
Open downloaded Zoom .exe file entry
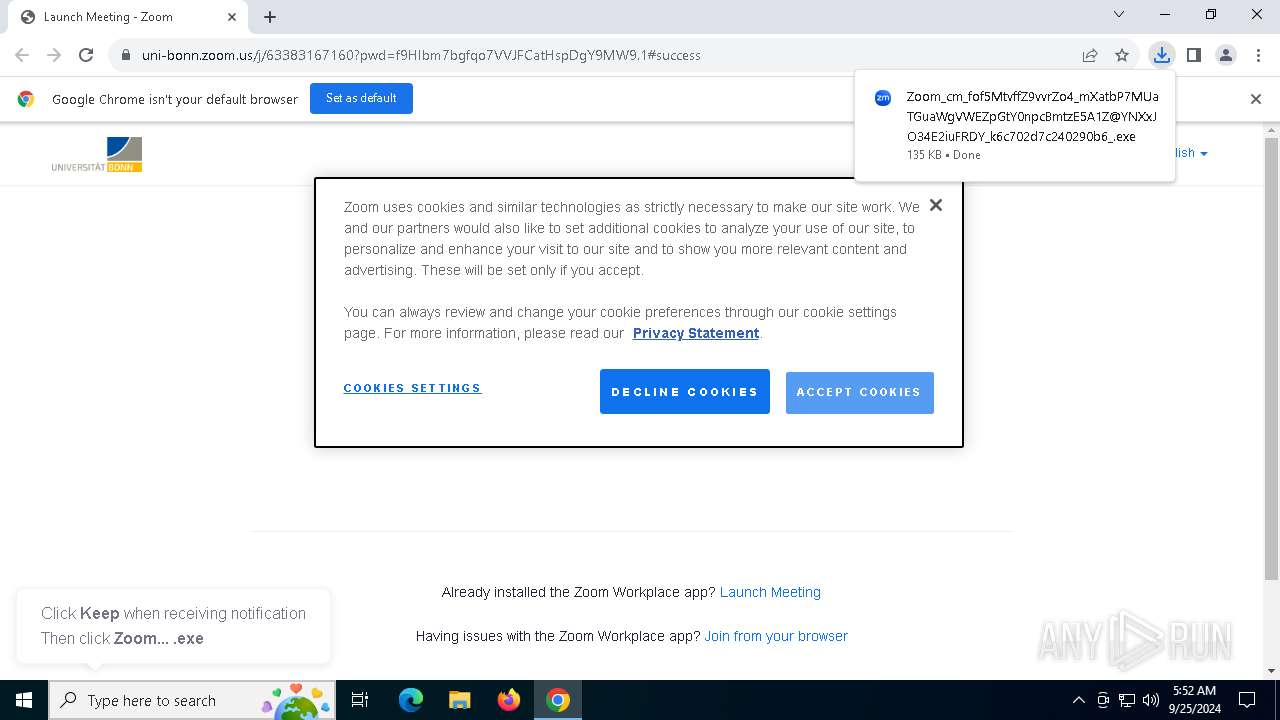pyautogui.click(x=1015, y=125)
